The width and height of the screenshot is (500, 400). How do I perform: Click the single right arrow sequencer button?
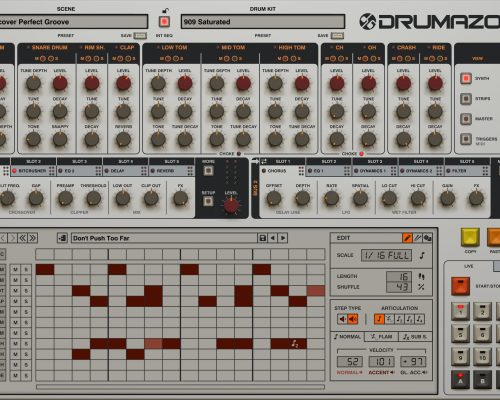coord(13,238)
